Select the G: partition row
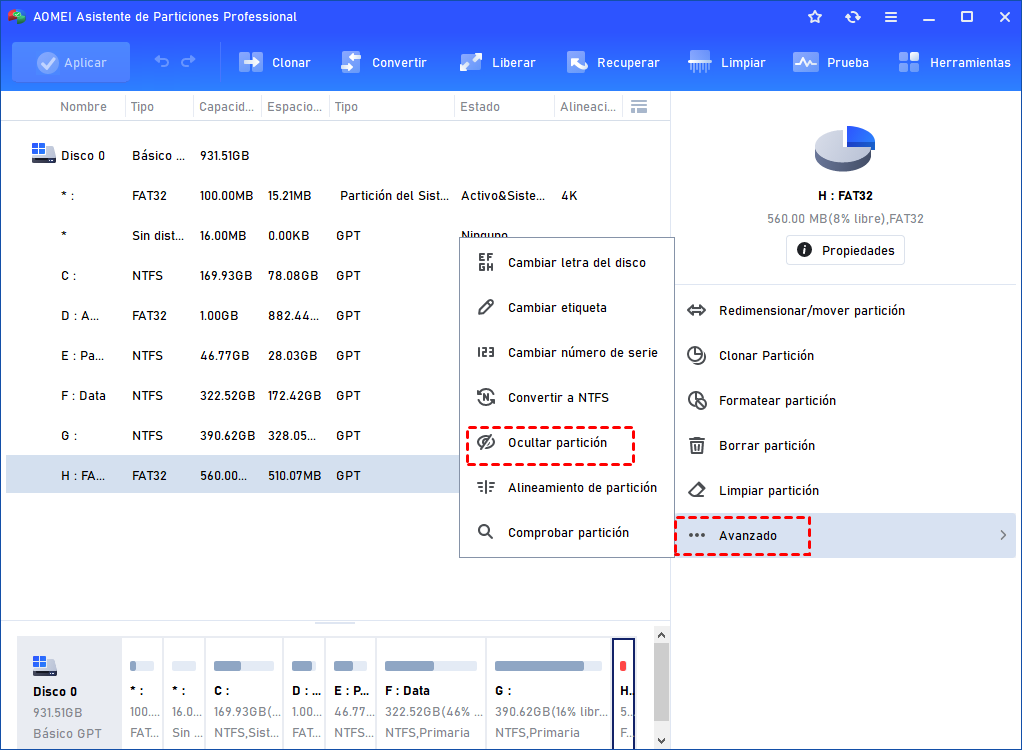 (232, 435)
